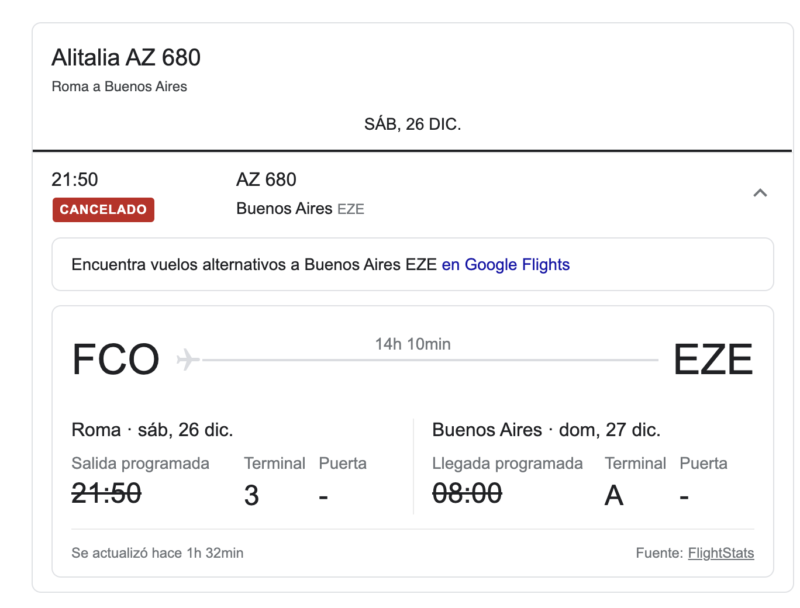Image resolution: width=800 pixels, height=608 pixels.
Task: Select the SÁB, 26 DIC. date tab
Action: click(x=412, y=125)
